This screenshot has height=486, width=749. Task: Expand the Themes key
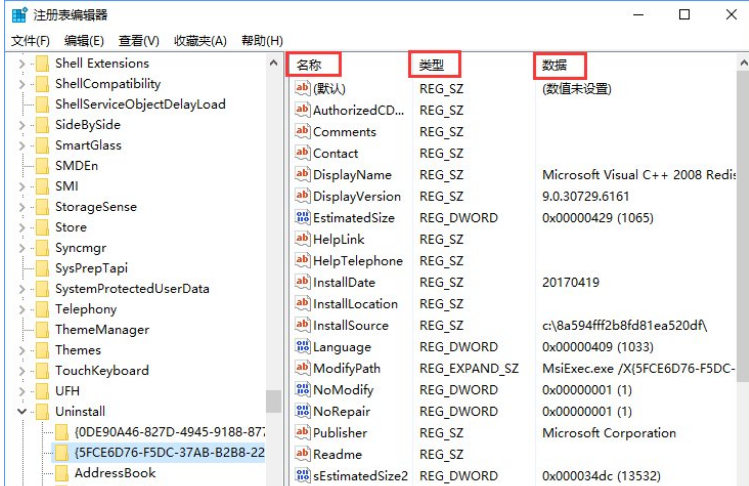pos(21,350)
